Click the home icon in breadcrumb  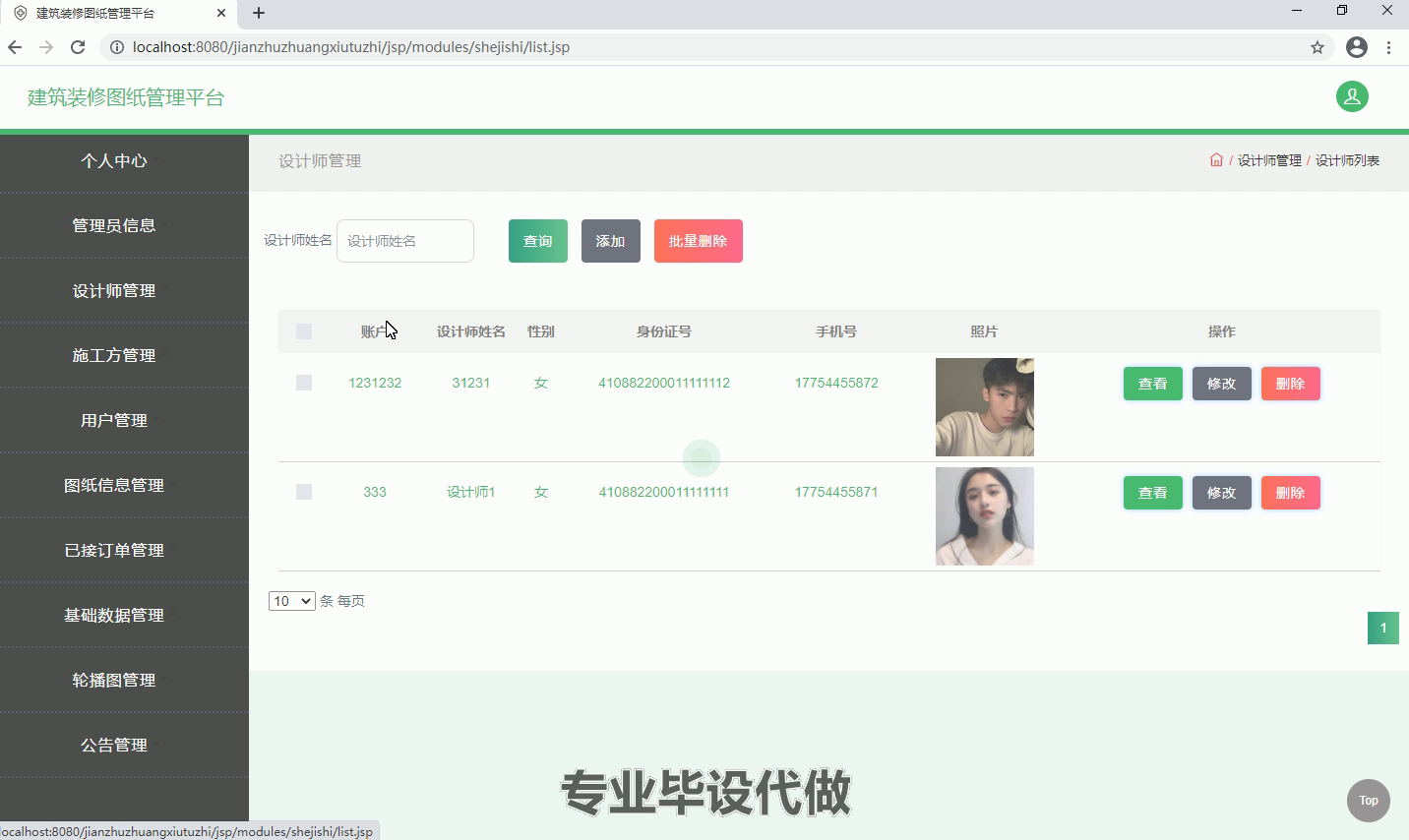(1216, 159)
